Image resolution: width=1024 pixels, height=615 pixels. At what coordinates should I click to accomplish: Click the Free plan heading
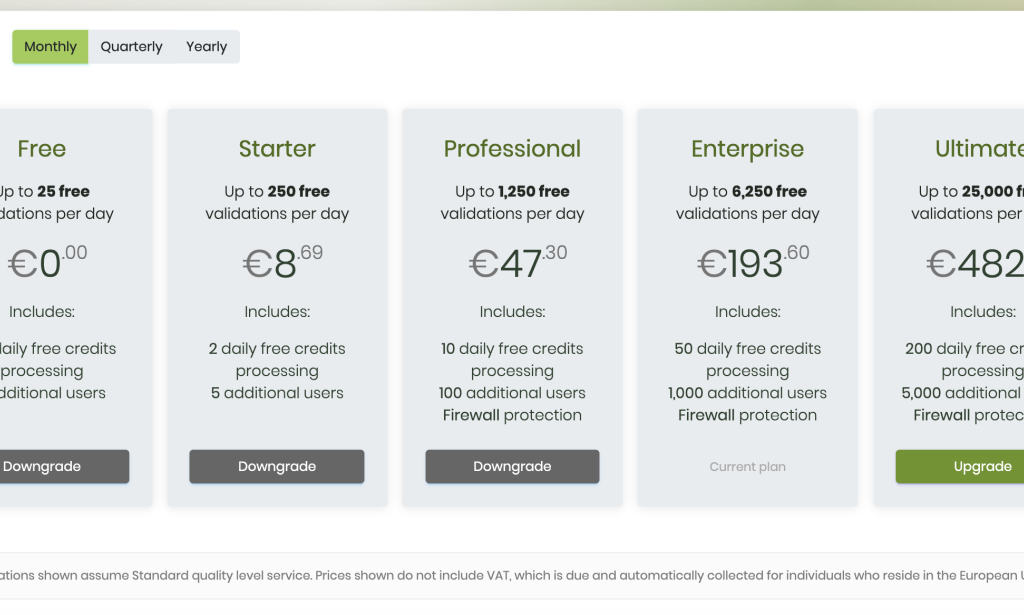tap(41, 148)
